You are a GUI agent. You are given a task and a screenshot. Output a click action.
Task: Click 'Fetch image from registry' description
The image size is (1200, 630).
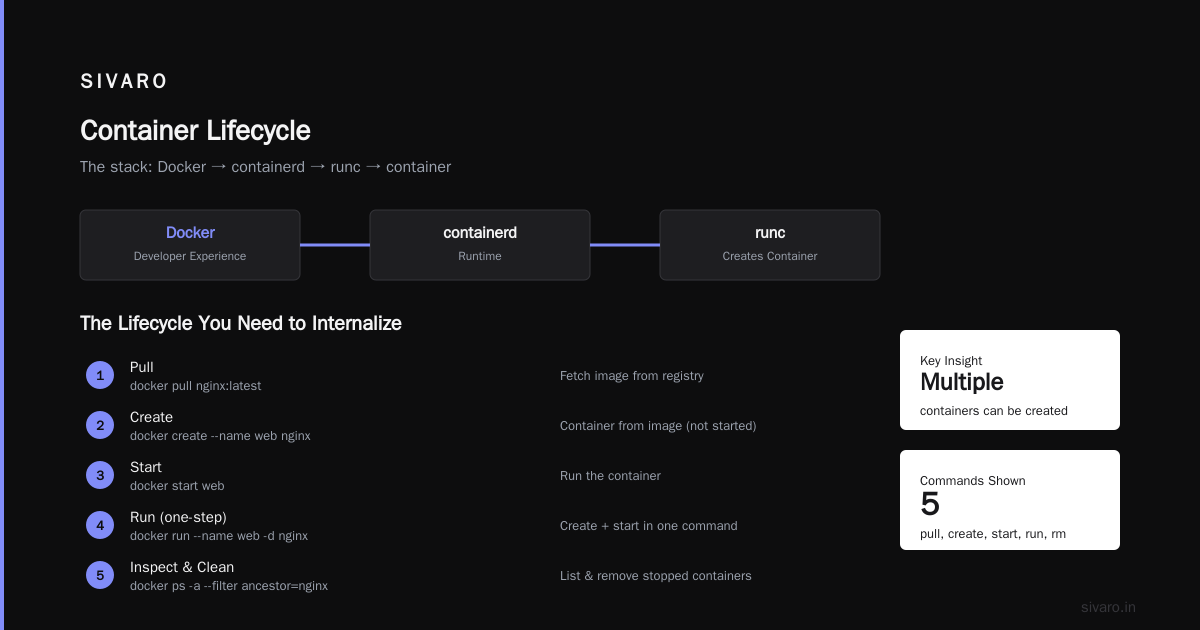632,376
